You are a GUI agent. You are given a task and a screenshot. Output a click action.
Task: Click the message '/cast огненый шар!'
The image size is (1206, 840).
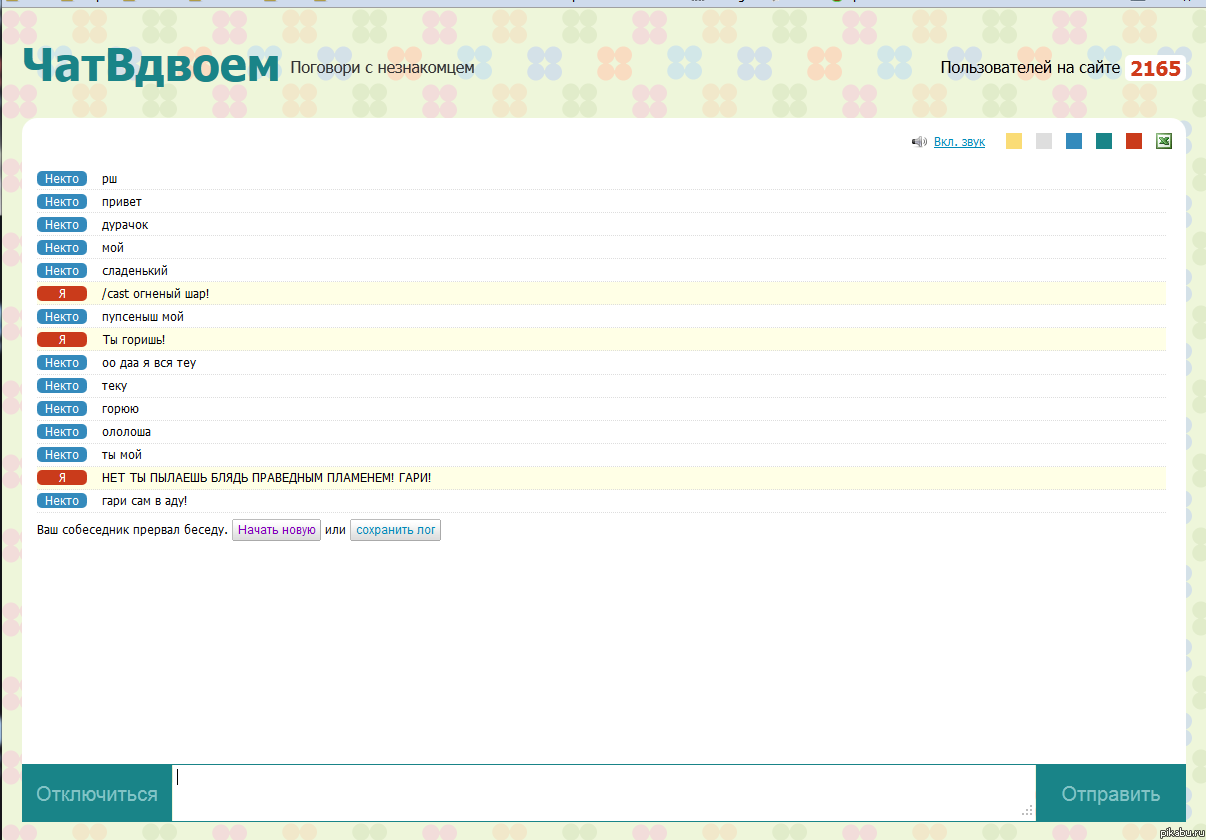155,294
